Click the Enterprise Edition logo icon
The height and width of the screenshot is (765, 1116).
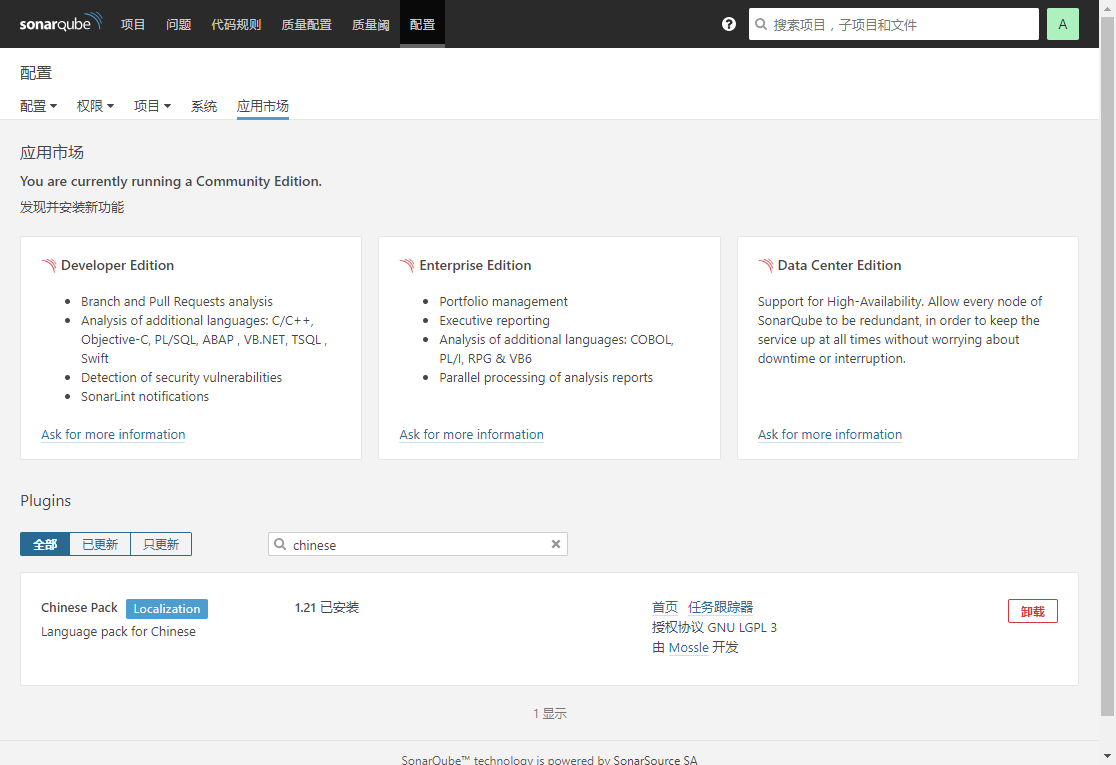(407, 265)
